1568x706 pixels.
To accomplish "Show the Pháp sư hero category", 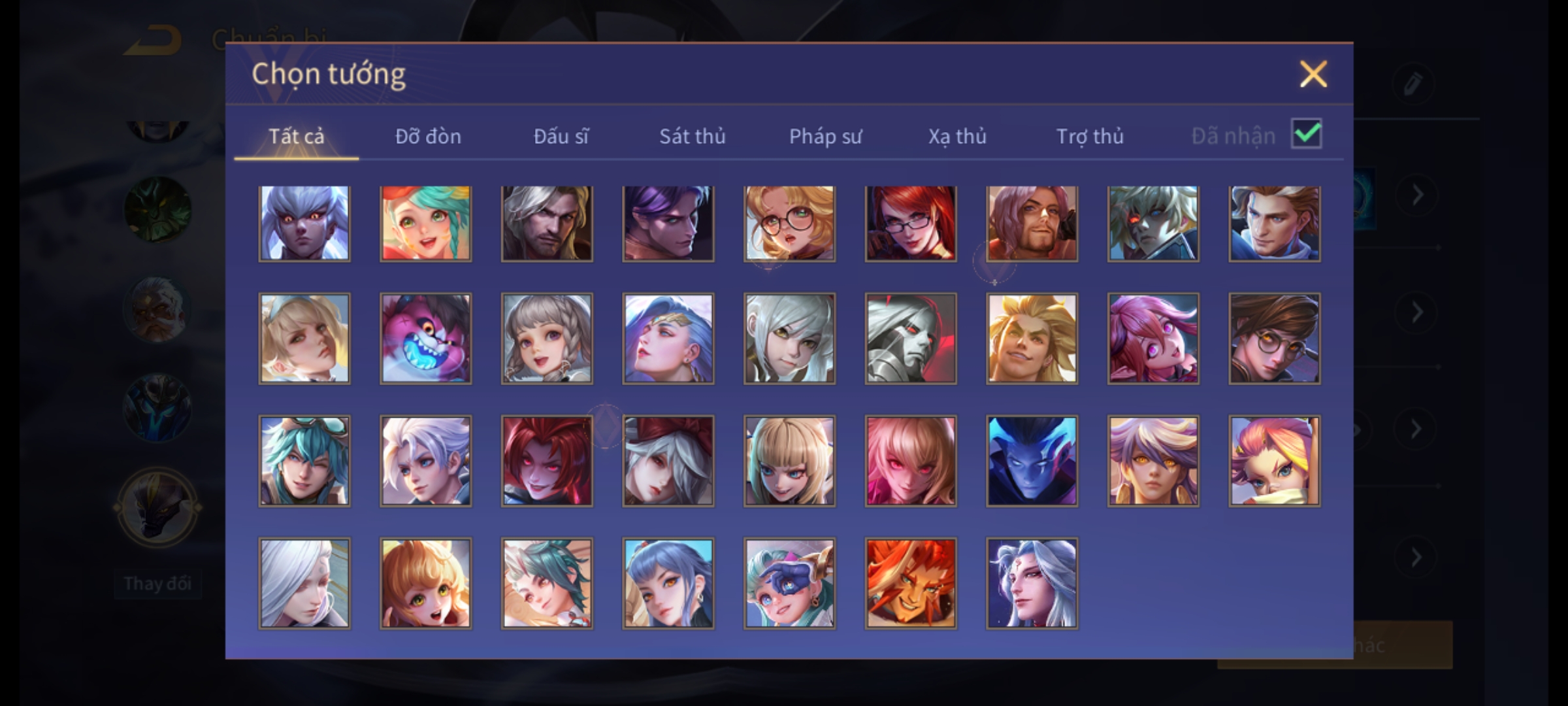I will pyautogui.click(x=825, y=136).
